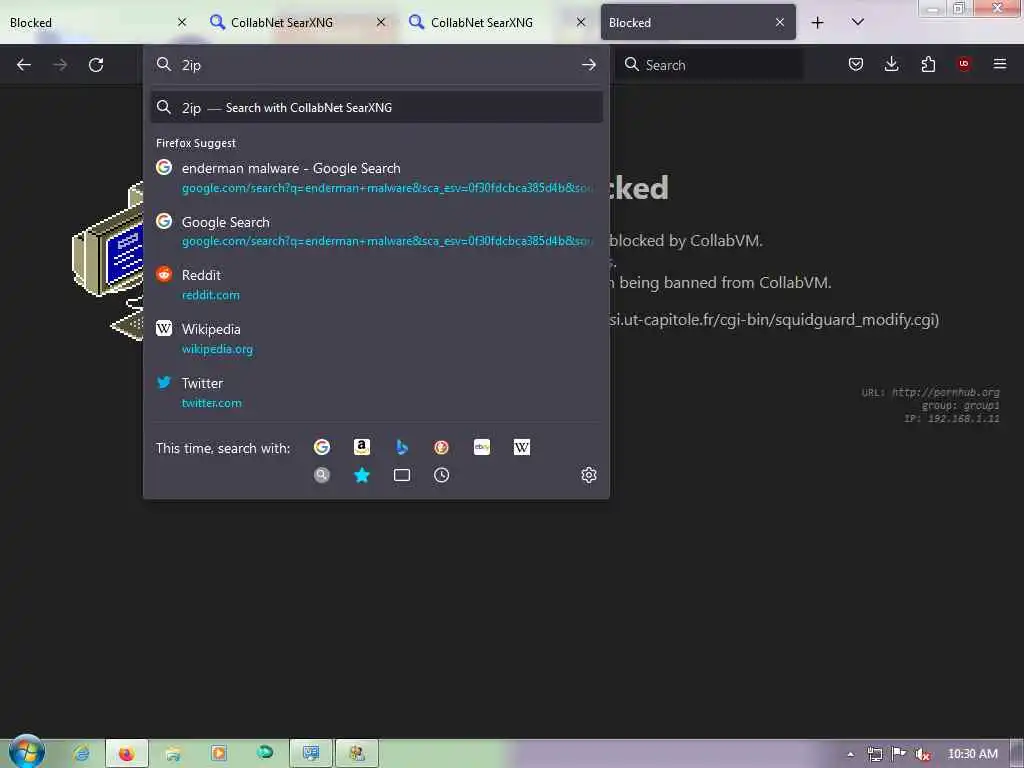
Task: Open the Firefox hamburger menu
Action: 999,64
